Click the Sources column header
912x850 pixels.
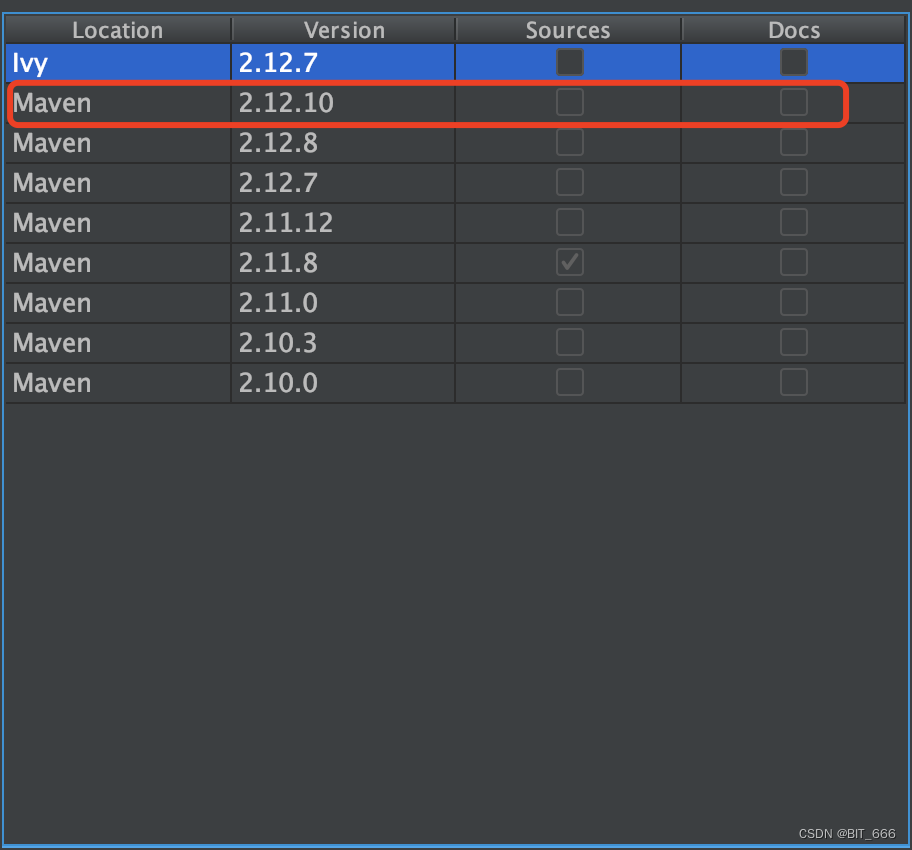(568, 30)
